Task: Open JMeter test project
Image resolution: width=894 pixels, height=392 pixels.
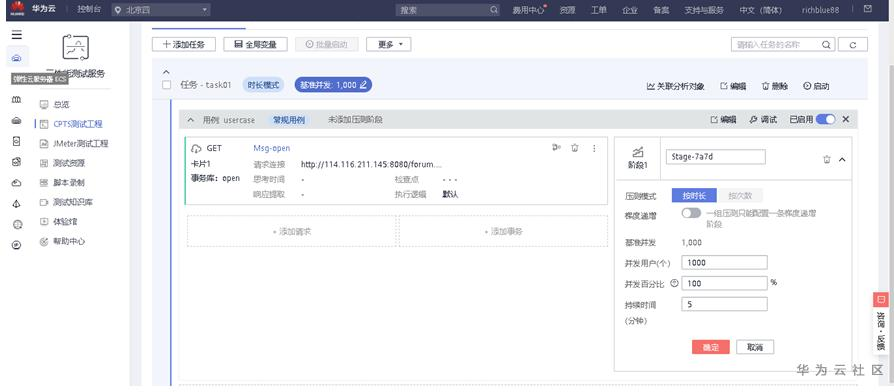Action: click(80, 144)
